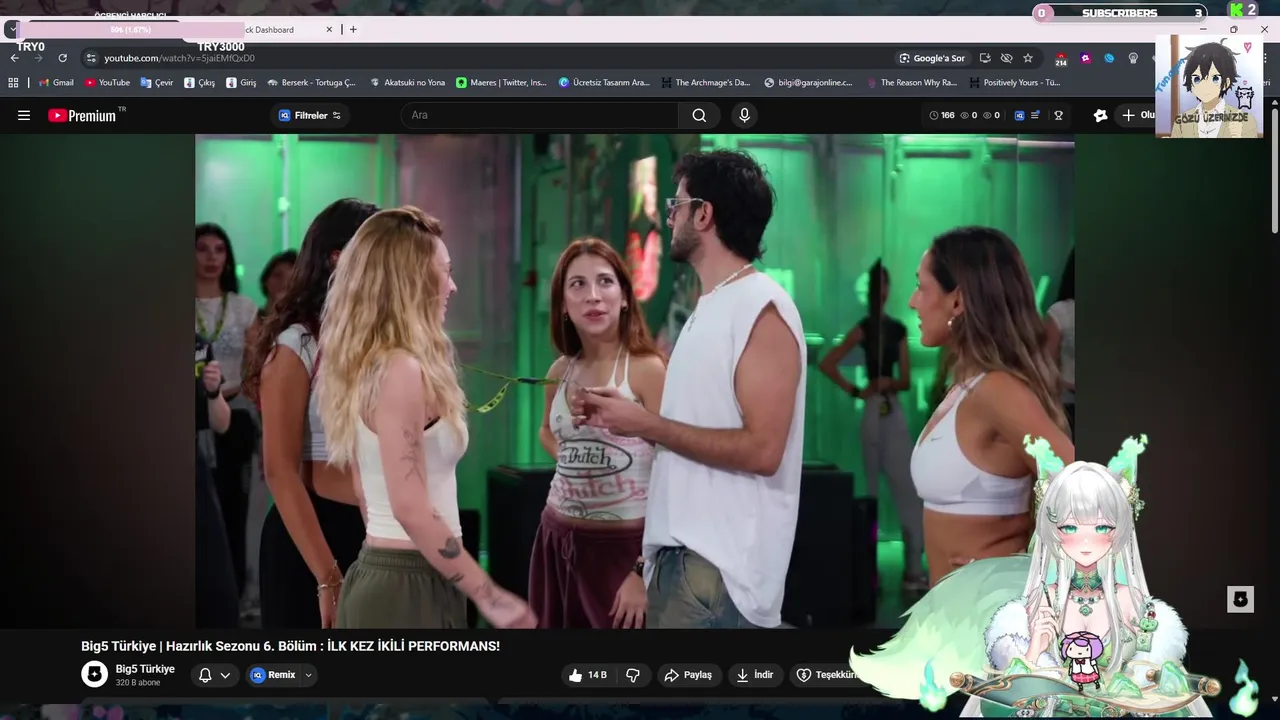The image size is (1280, 720).
Task: Click the blue swirl extension icon
Action: (x=1109, y=58)
